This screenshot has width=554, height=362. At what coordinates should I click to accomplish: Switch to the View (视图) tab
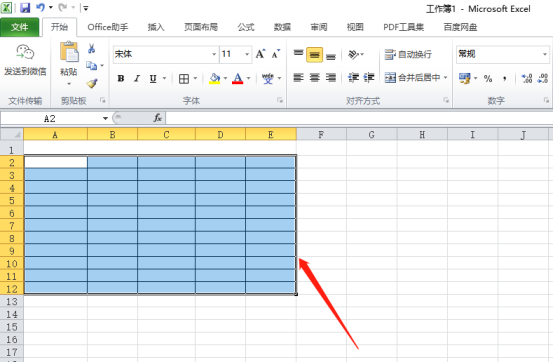click(x=355, y=27)
